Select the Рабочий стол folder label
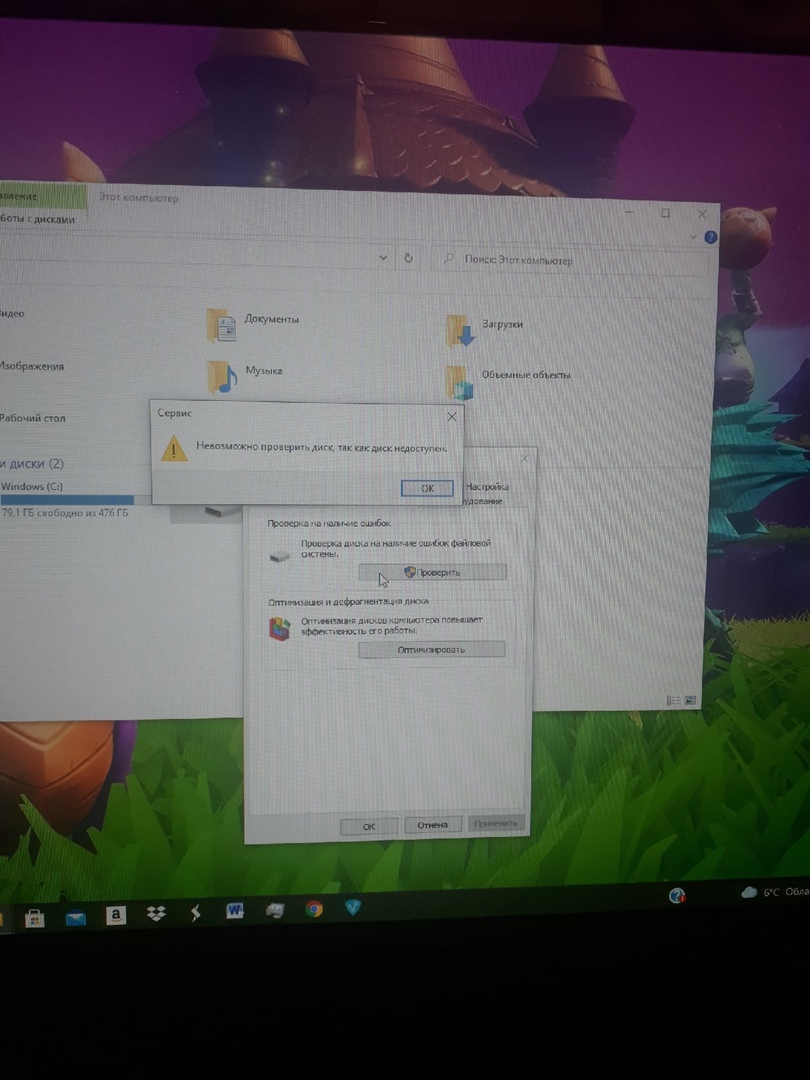 (x=32, y=418)
